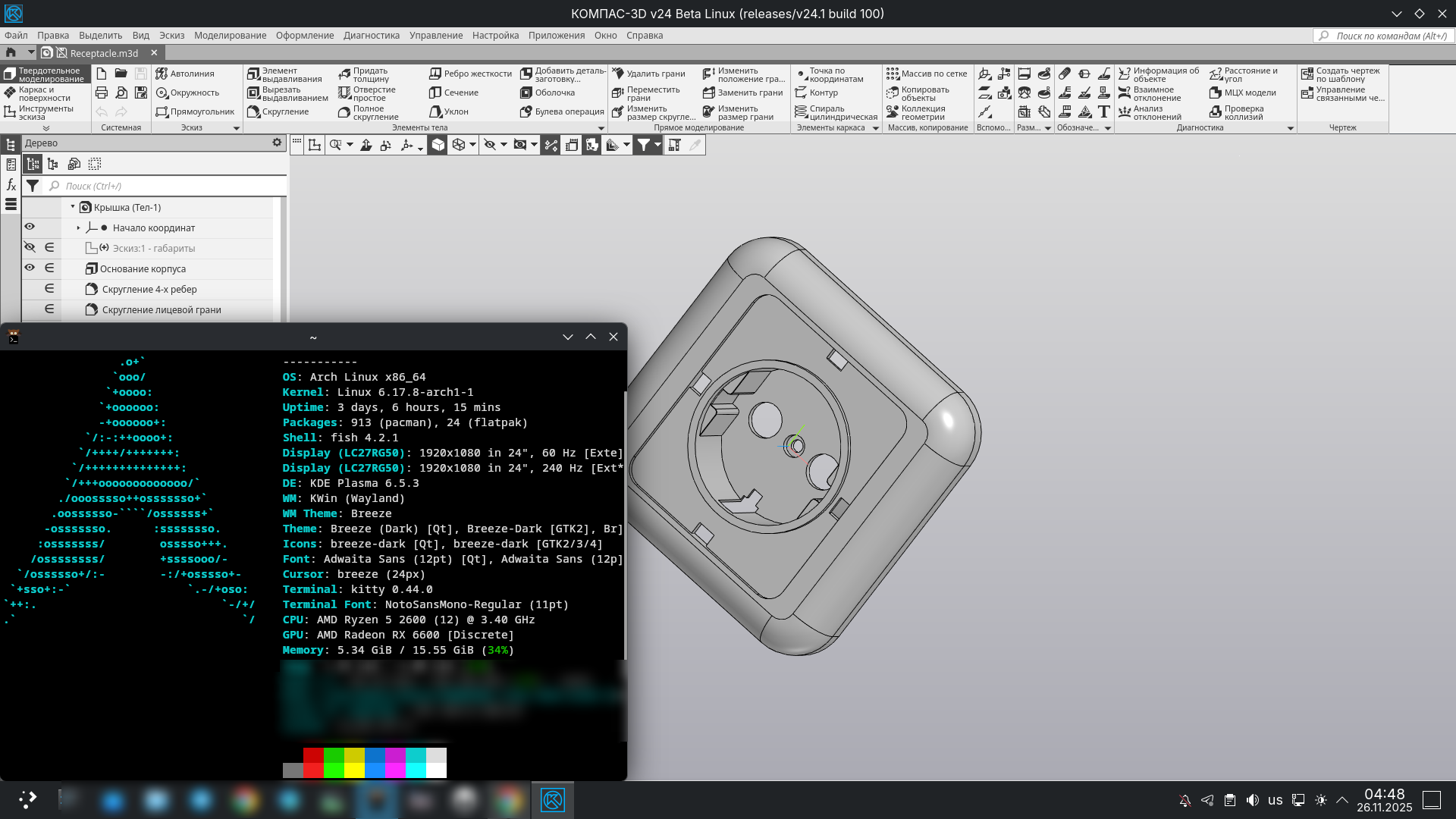Open the Моделирование menu

(x=230, y=35)
